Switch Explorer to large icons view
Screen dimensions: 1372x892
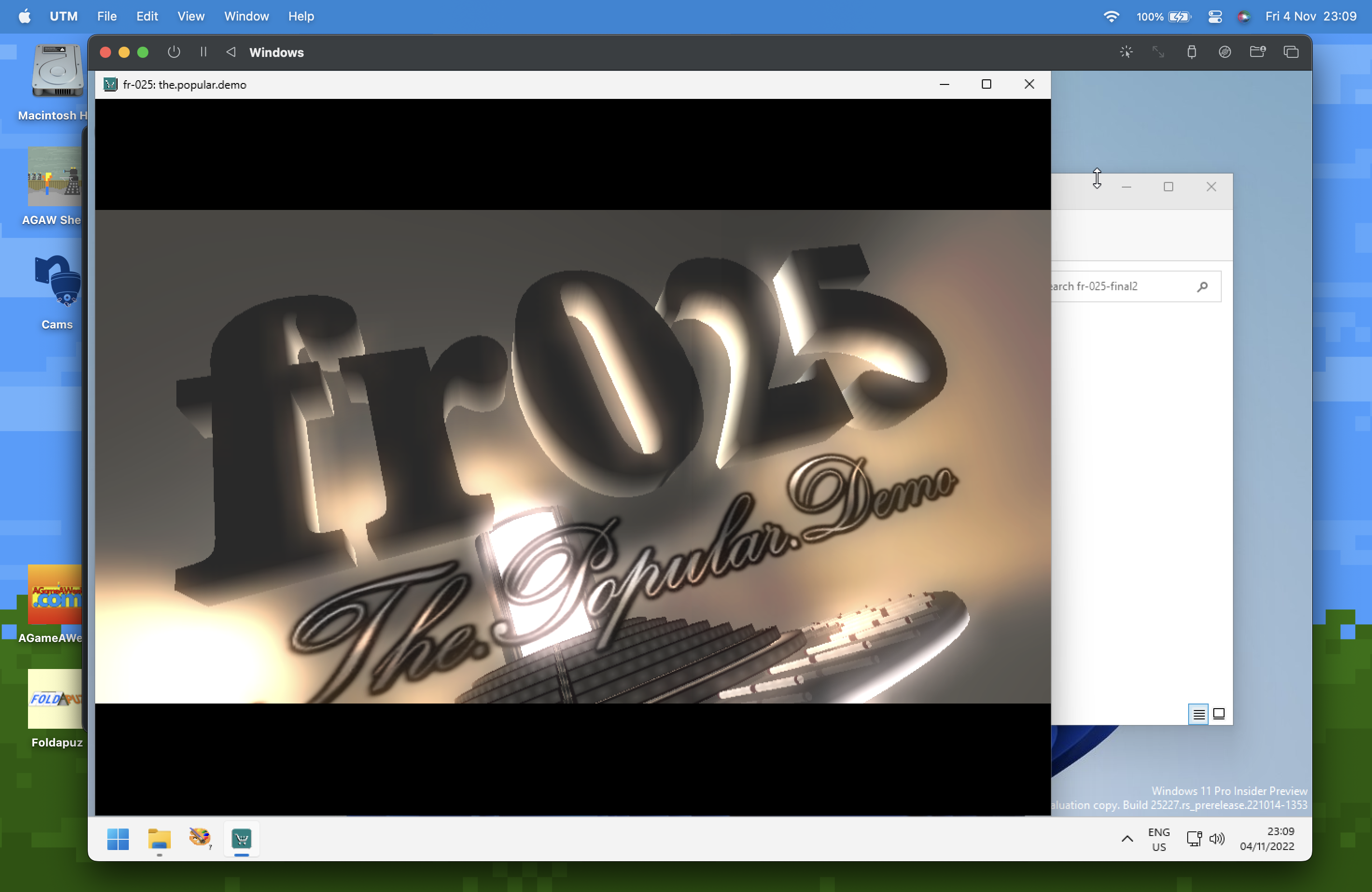tap(1218, 714)
